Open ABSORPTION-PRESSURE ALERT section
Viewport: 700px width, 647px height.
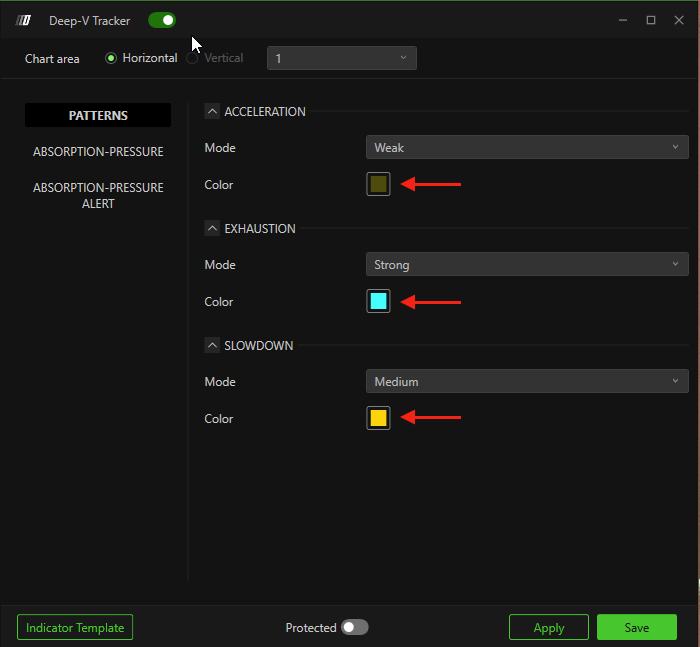[x=98, y=195]
